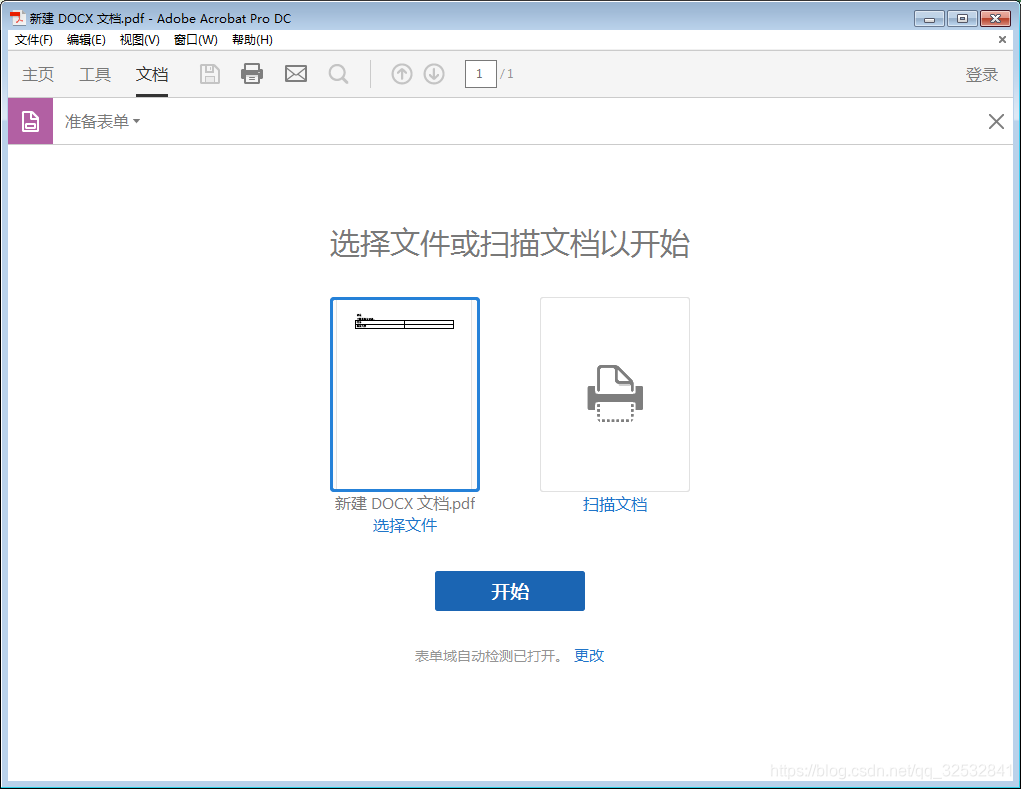Close the 准备表单 tool panel
This screenshot has height=789, width=1021.
click(996, 121)
